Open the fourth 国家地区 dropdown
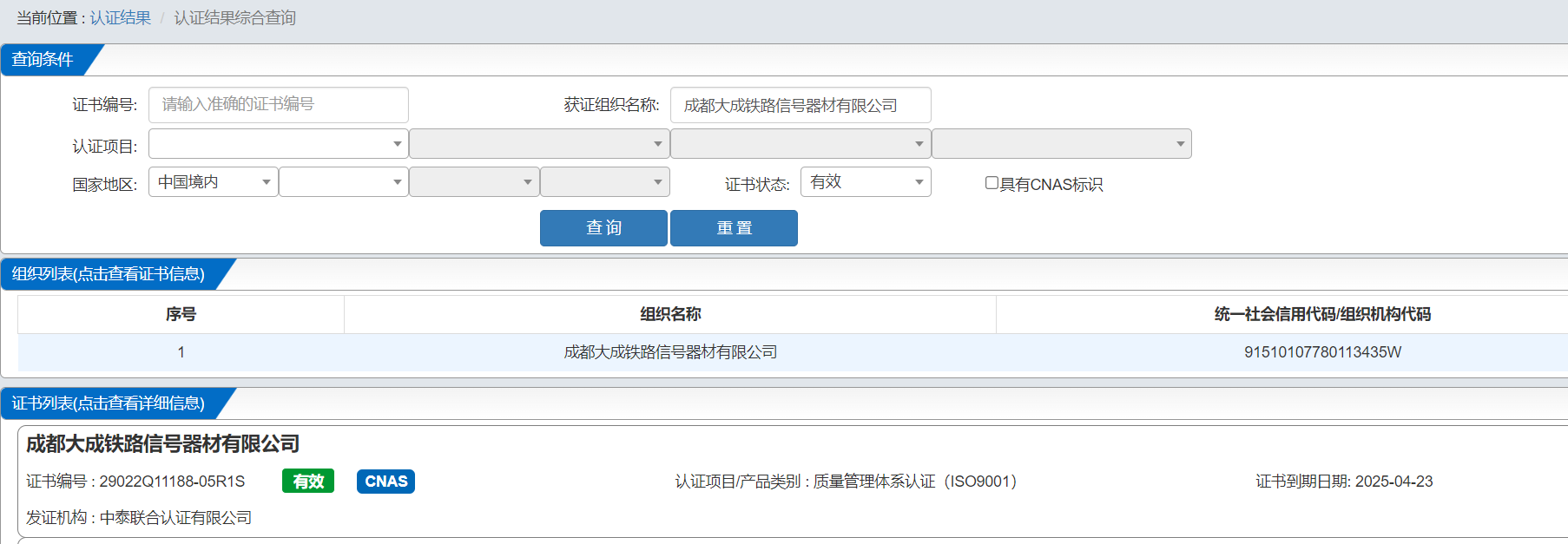This screenshot has height=544, width=1568. point(605,182)
